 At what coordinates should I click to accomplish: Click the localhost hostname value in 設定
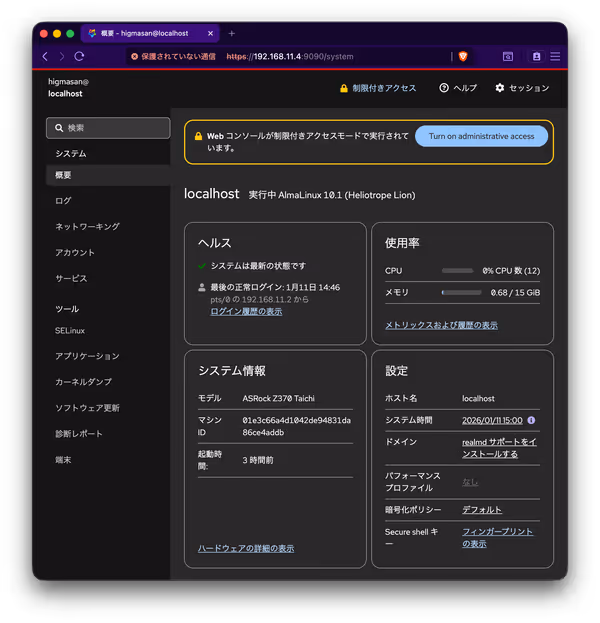[478, 399]
